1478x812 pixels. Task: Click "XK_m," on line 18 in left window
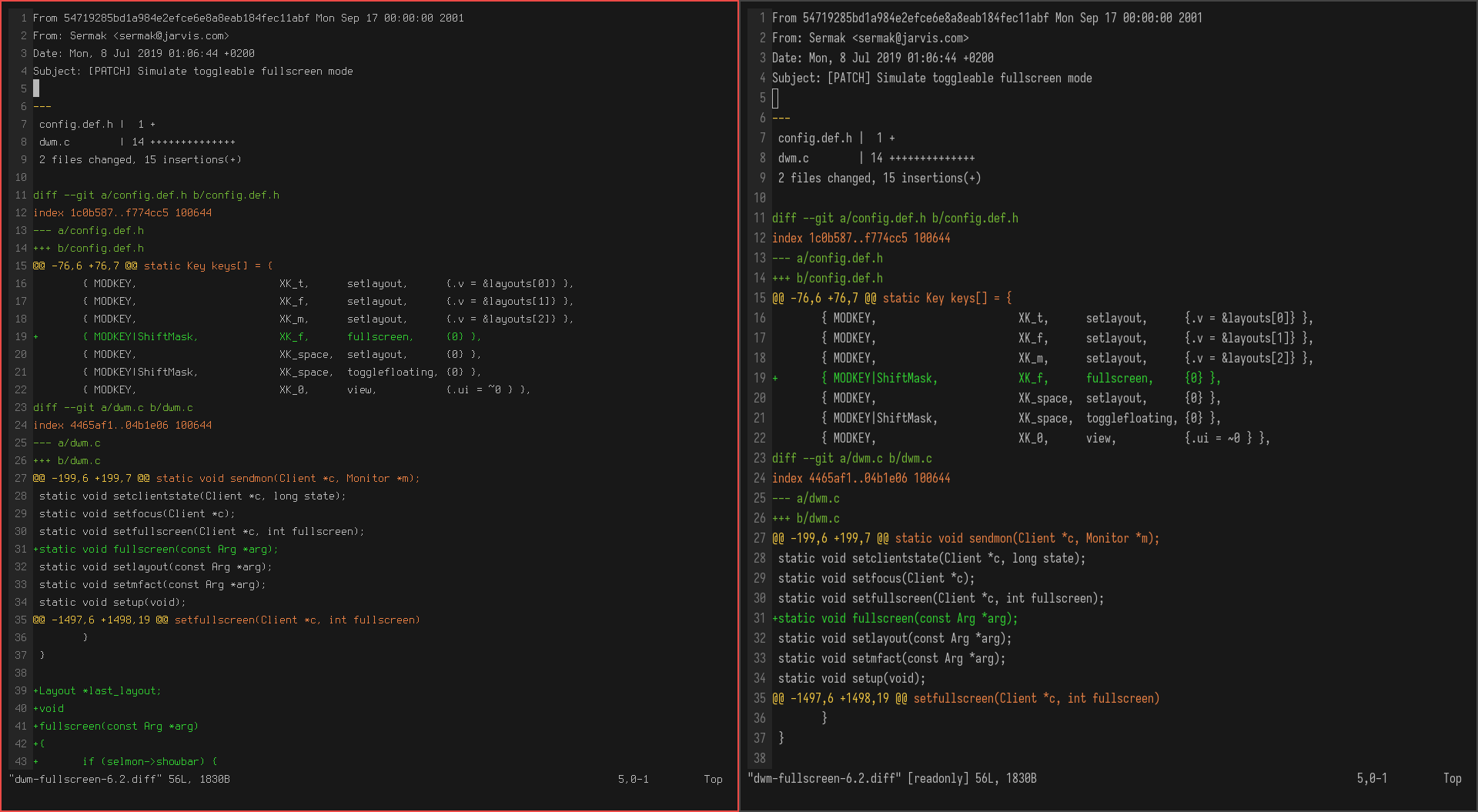[x=294, y=319]
